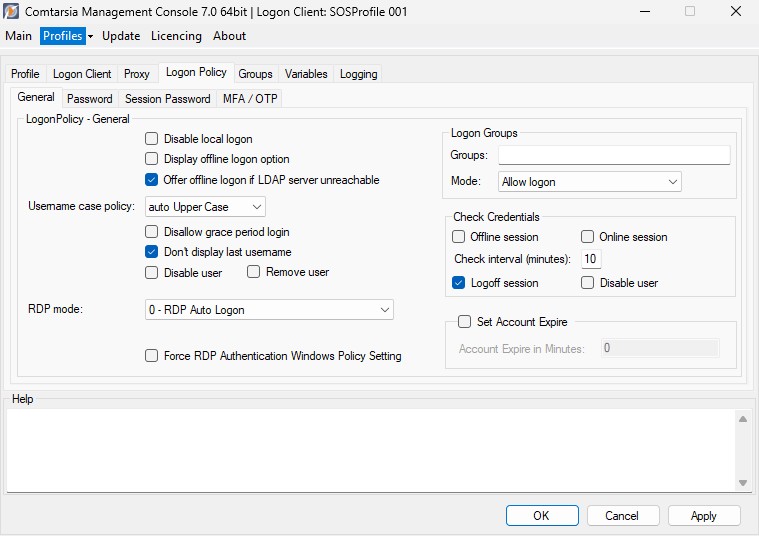Viewport: 759px width, 536px height.
Task: Open the Licencing menu
Action: coord(176,36)
